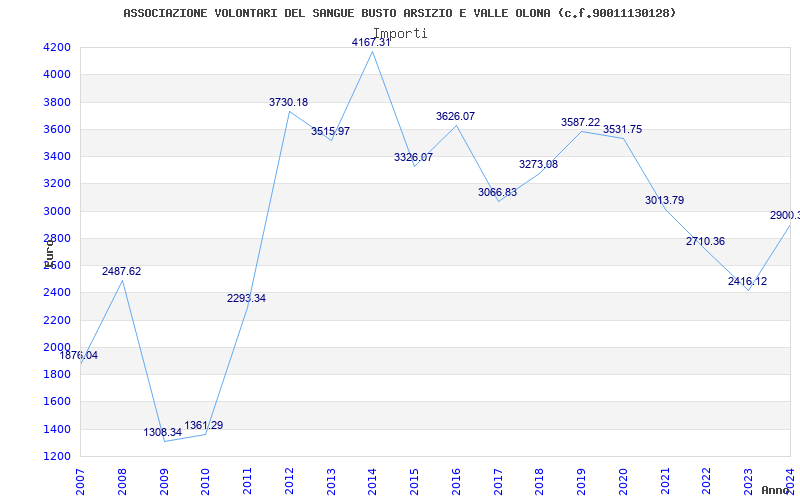This screenshot has height=500, width=800.
Task: Click the 3273.08 data label
Action: tap(538, 164)
